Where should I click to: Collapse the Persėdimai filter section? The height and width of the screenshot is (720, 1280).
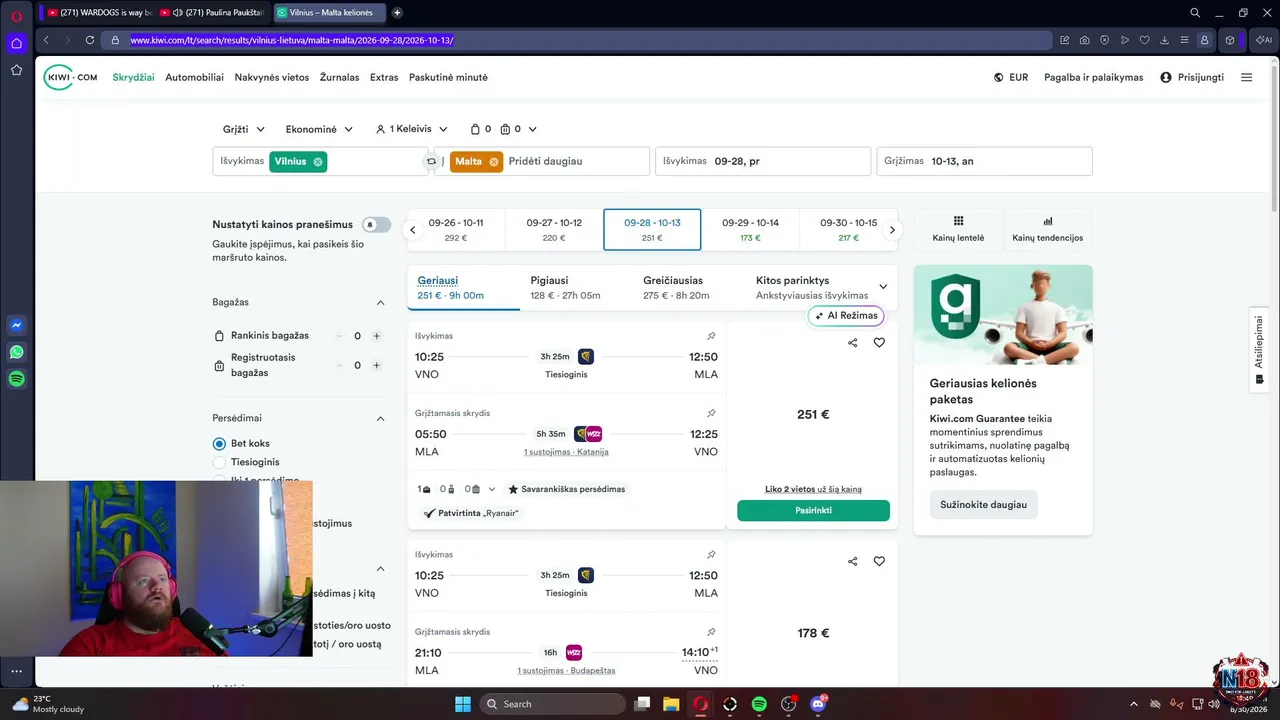point(380,418)
